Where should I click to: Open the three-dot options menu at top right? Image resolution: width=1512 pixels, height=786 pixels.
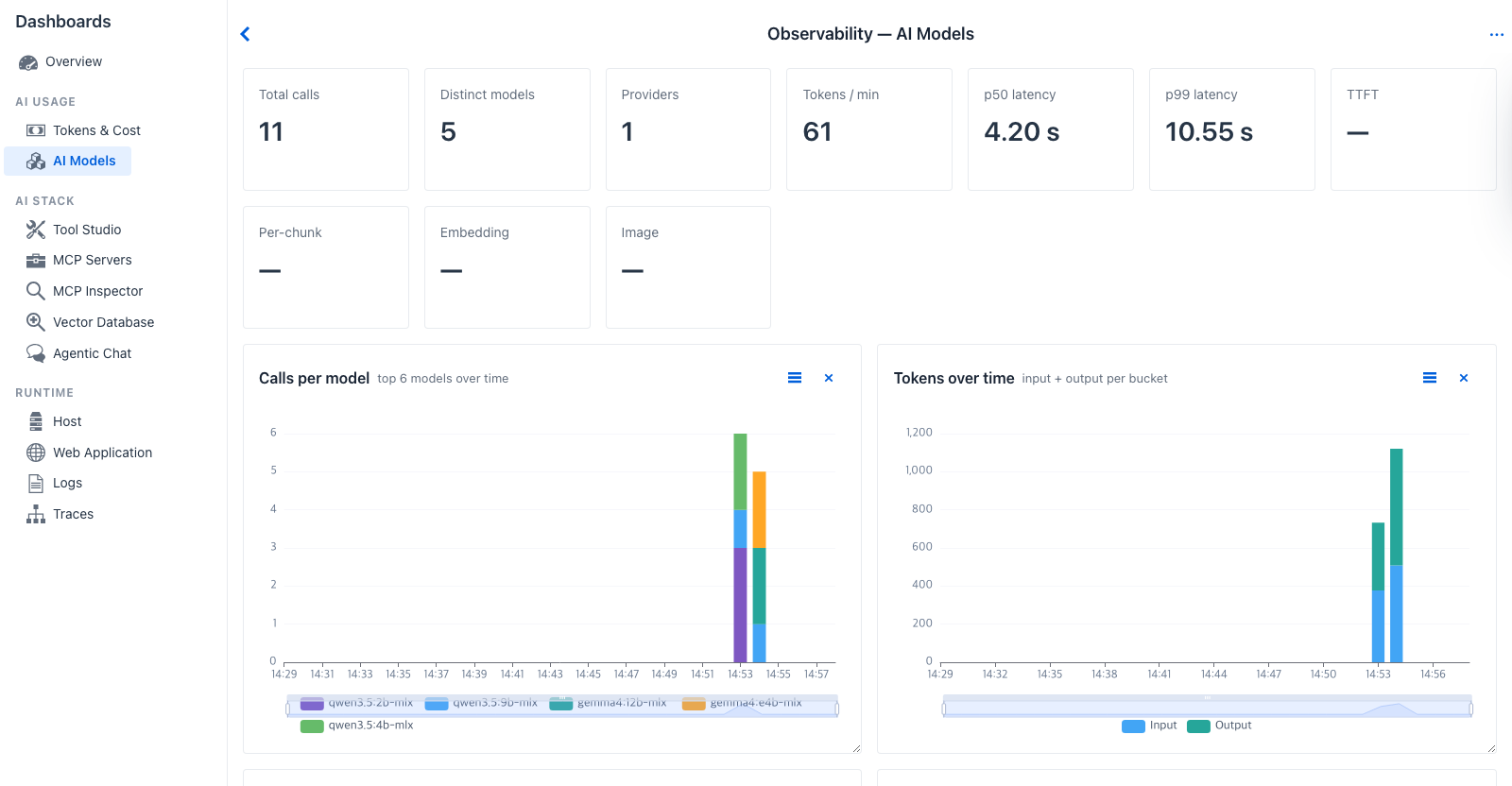(1496, 35)
